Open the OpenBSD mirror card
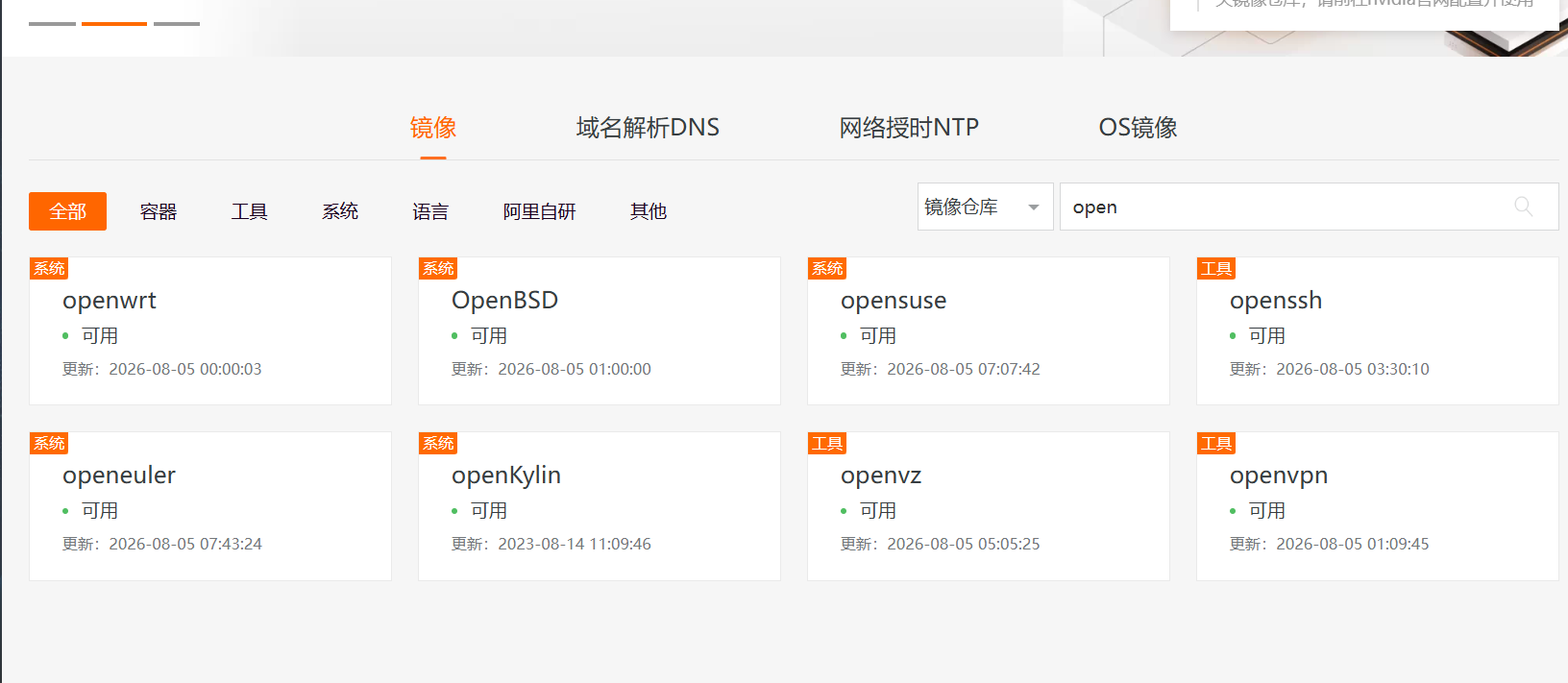The image size is (1568, 683). pyautogui.click(x=600, y=330)
